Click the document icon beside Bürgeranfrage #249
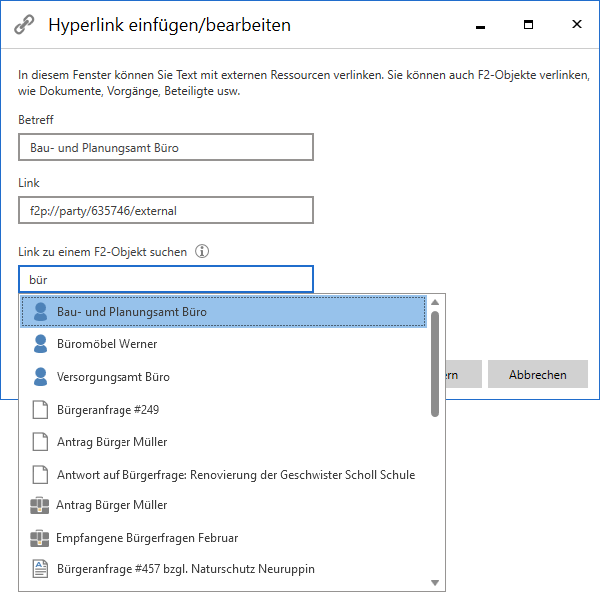600x592 pixels. click(40, 410)
